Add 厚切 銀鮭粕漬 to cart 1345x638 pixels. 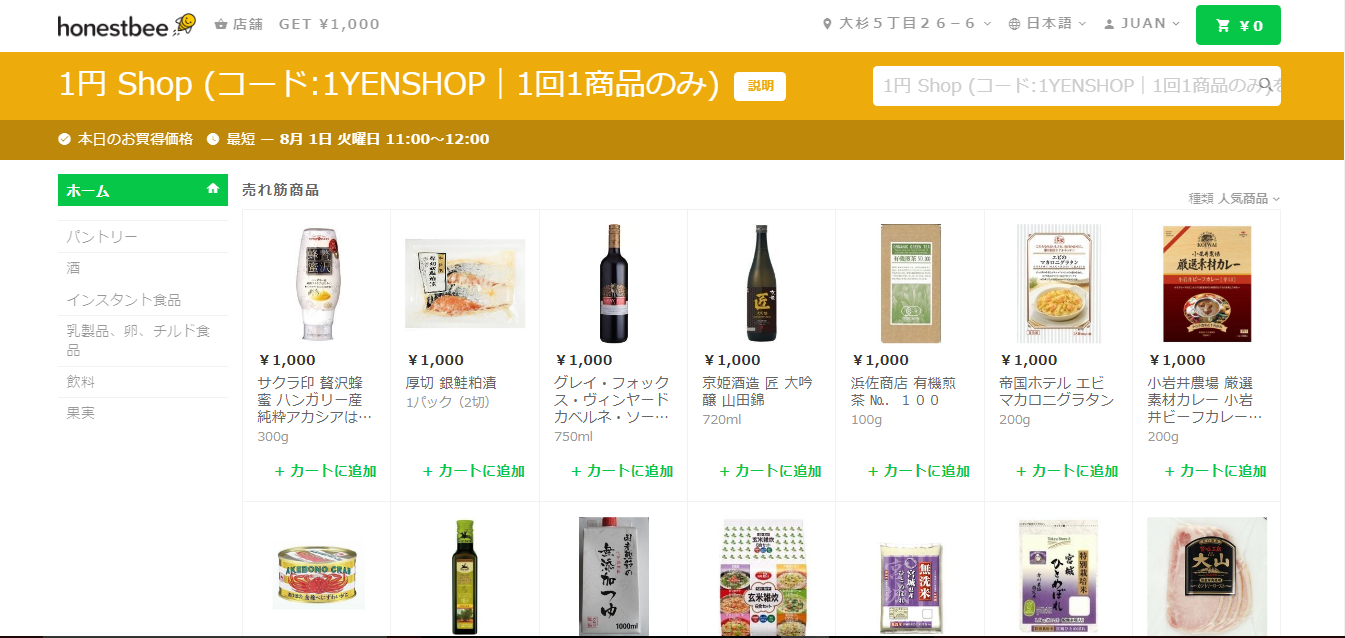473,471
